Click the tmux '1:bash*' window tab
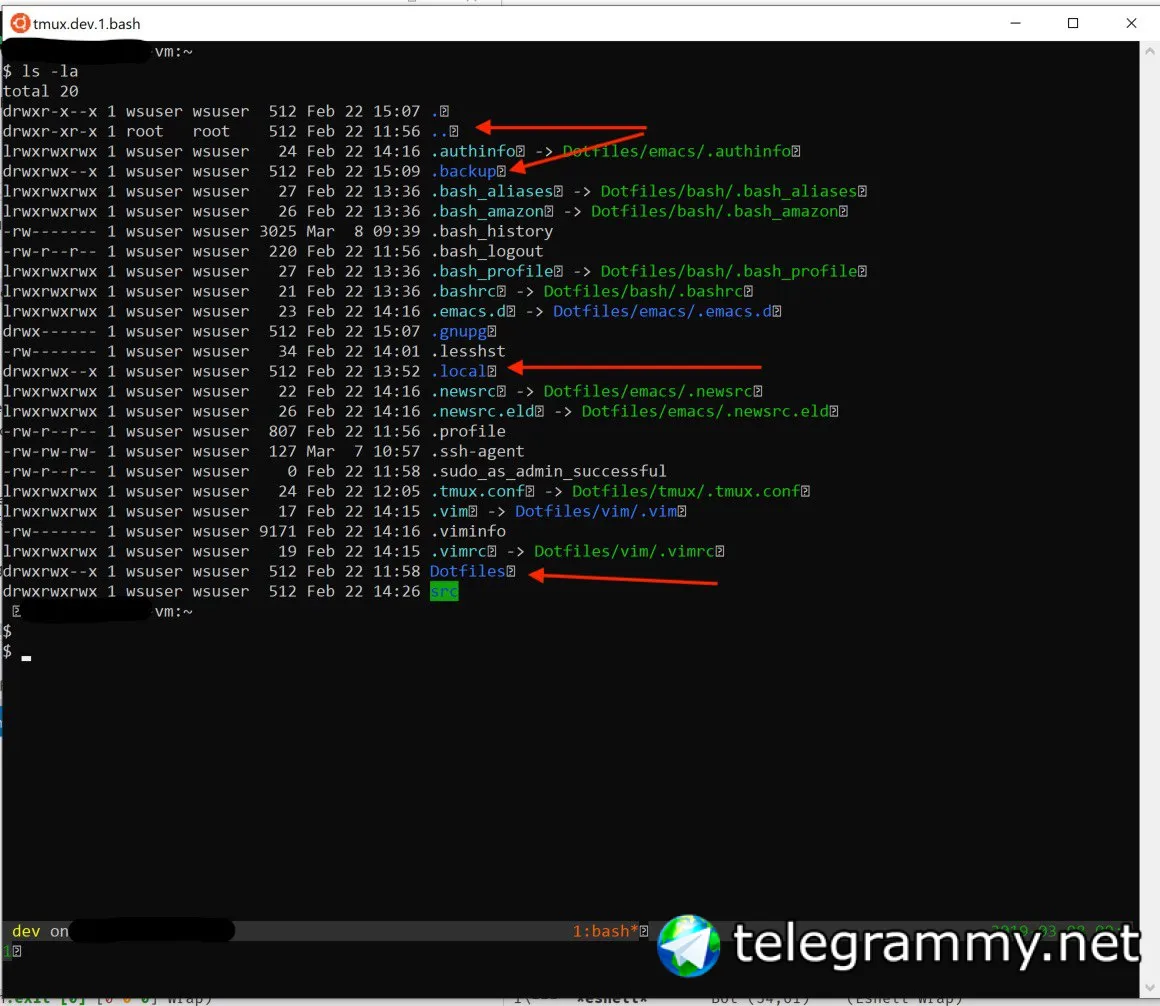 (x=605, y=931)
